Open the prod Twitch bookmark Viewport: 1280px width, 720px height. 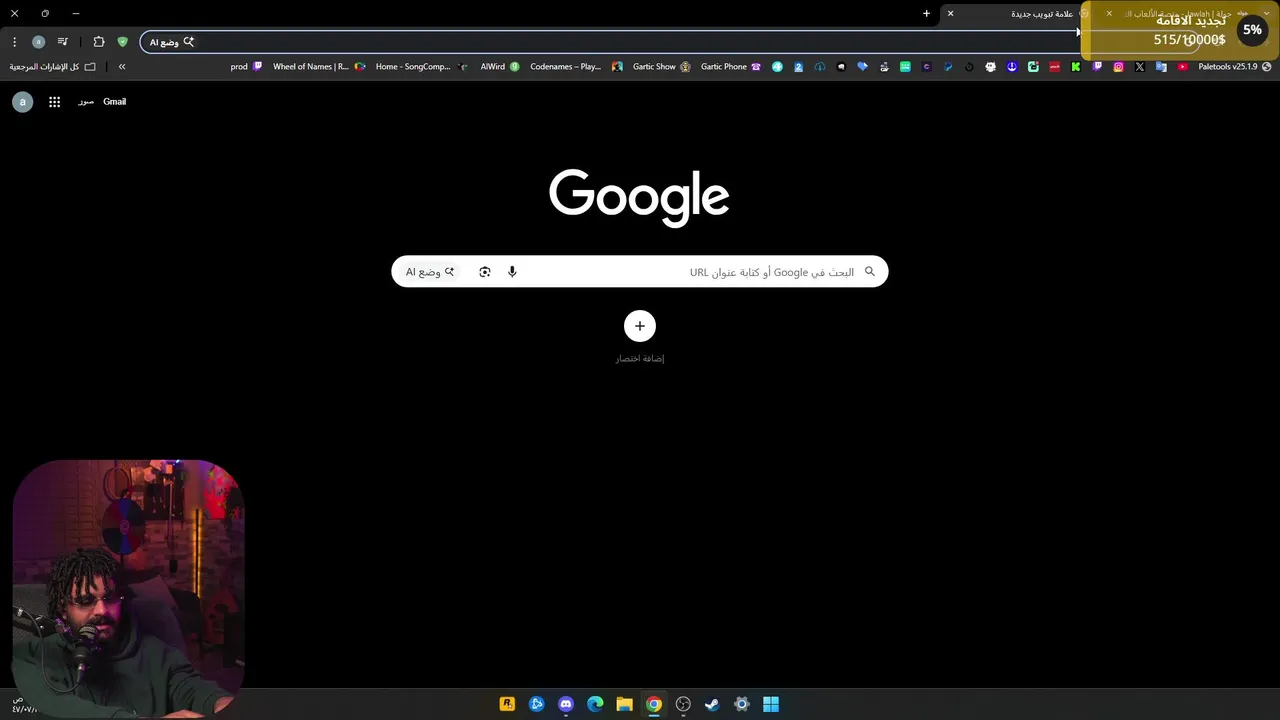click(x=246, y=67)
